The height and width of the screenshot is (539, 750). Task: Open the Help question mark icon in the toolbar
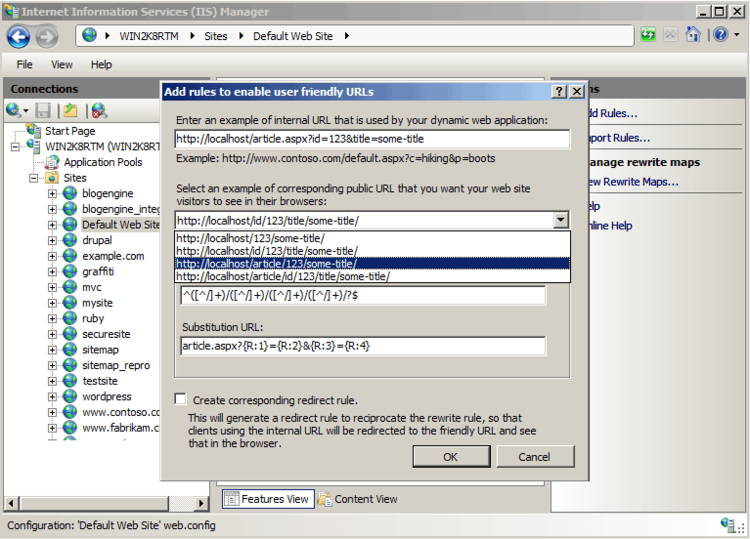720,36
